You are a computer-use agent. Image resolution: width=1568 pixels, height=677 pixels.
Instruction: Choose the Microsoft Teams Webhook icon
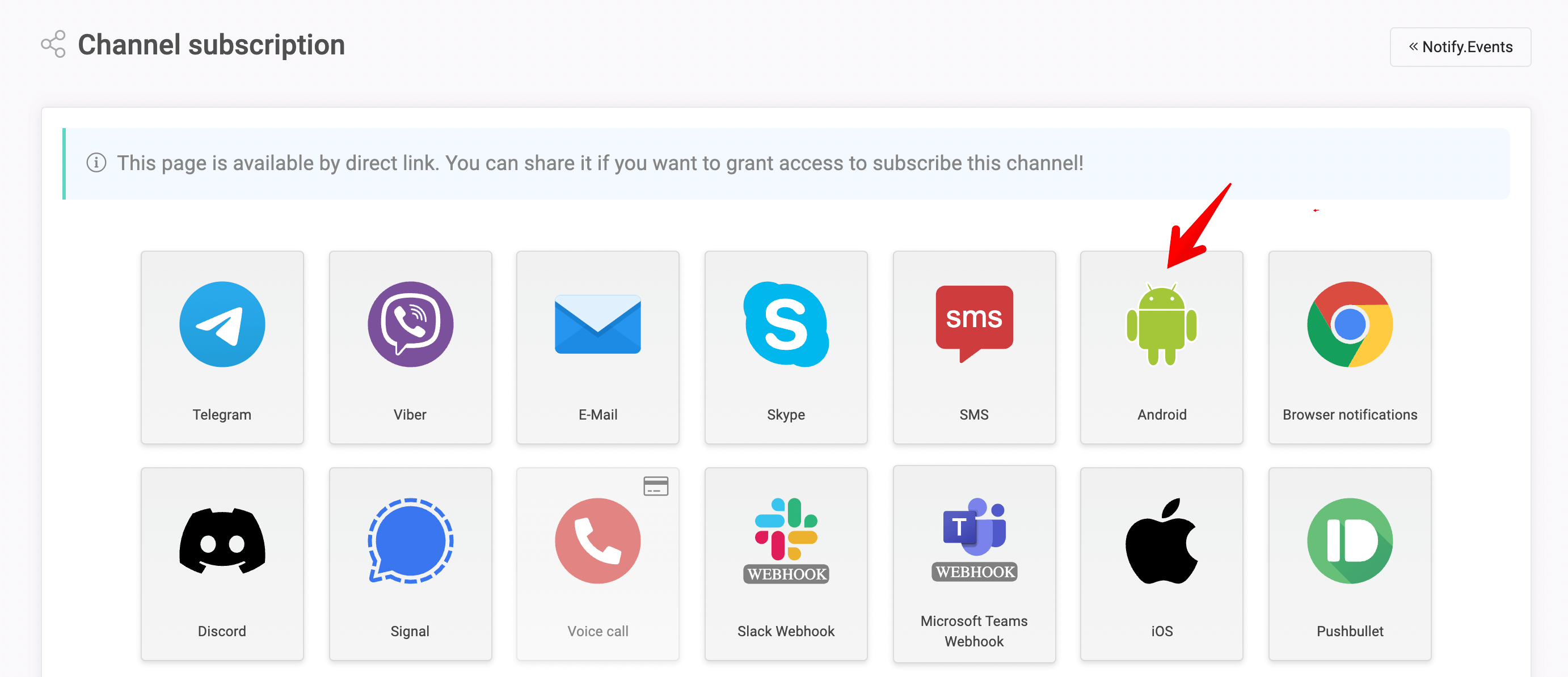coord(974,540)
